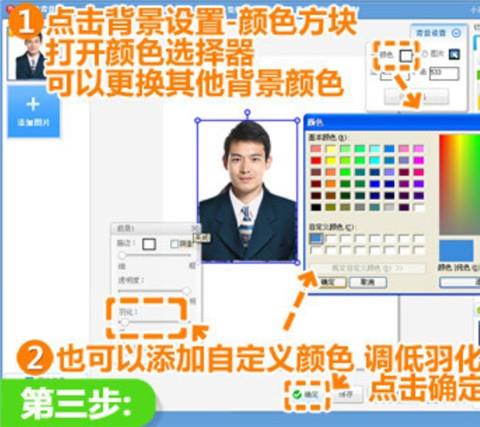Click the plus icon to add picture

(33, 105)
